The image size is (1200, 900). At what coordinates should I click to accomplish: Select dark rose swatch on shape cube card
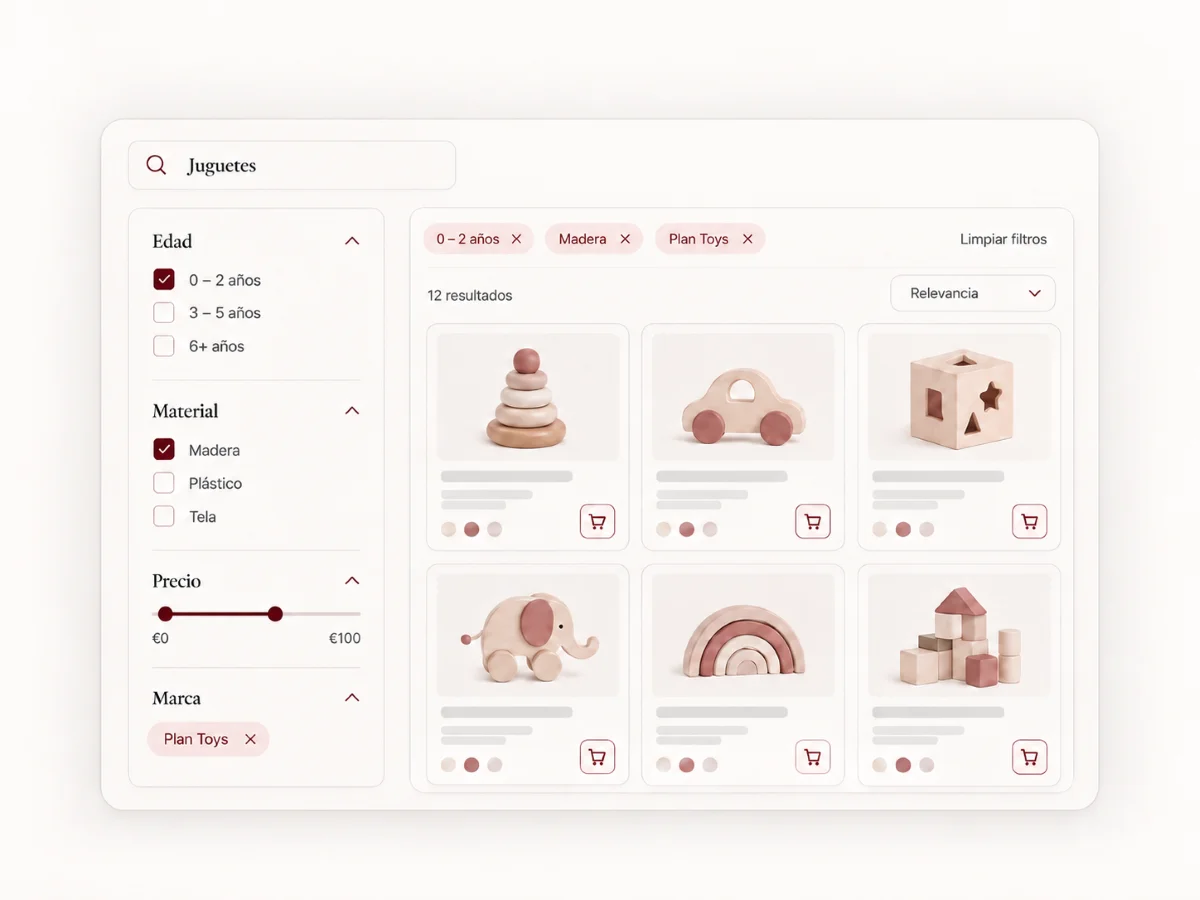pyautogui.click(x=903, y=529)
